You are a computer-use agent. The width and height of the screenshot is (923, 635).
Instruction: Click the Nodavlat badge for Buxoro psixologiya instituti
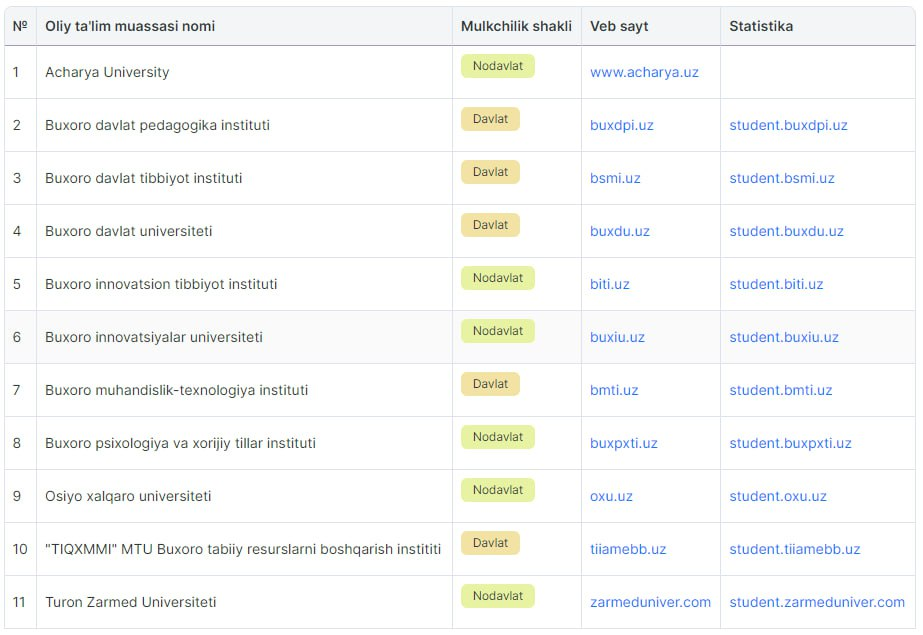coord(498,437)
